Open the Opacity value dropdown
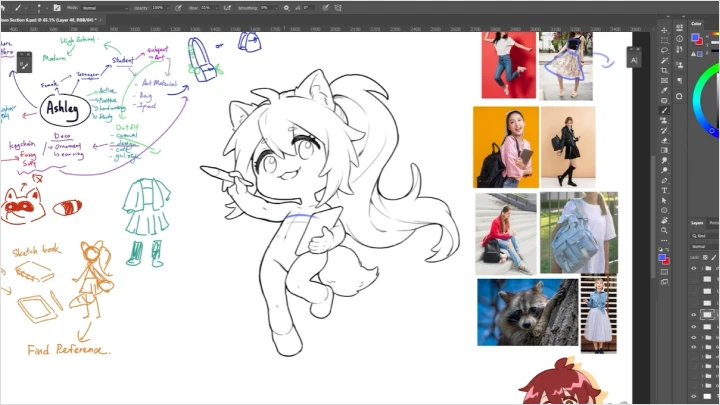This screenshot has height=405, width=720. 170,7
